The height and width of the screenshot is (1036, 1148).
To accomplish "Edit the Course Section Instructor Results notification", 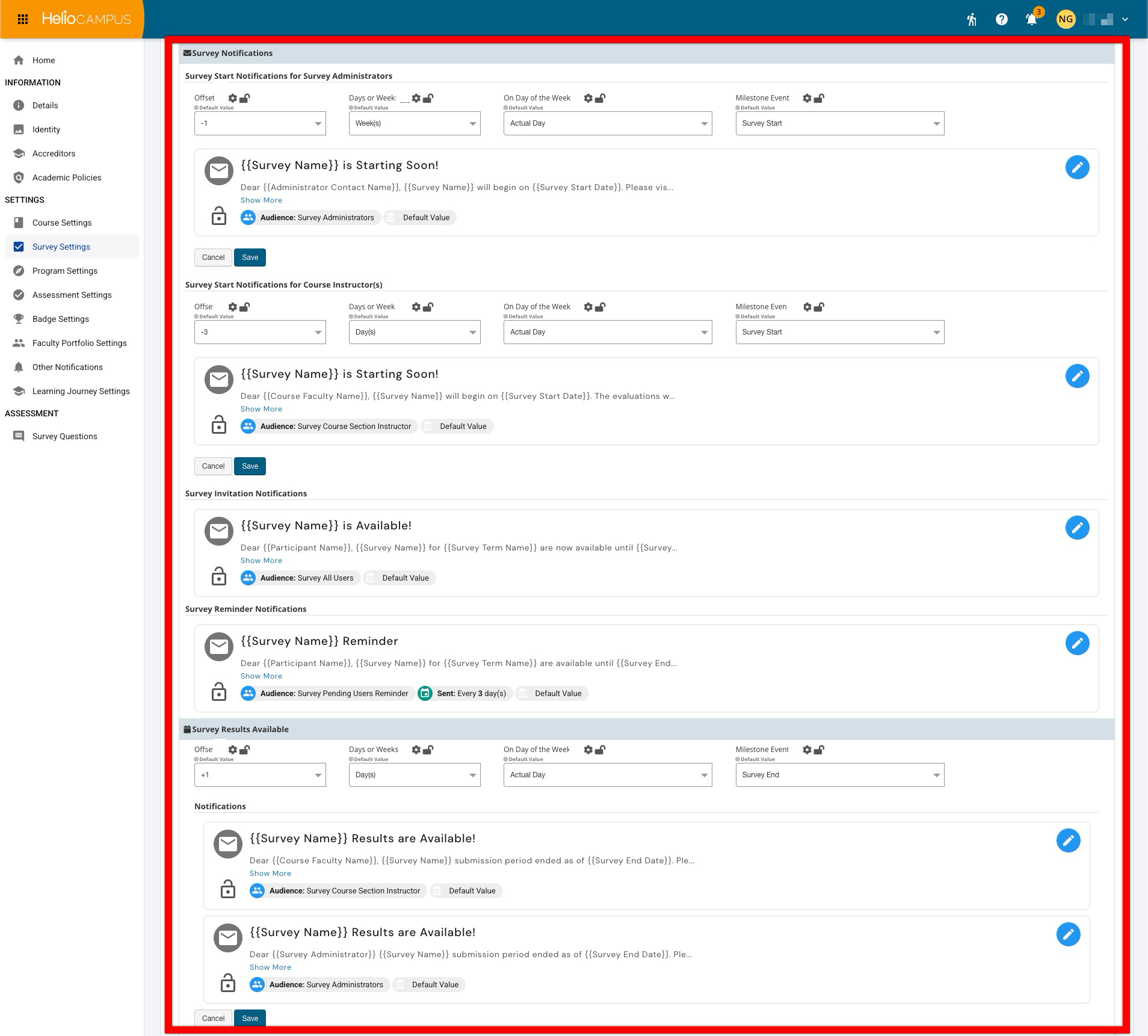I will pos(1068,840).
